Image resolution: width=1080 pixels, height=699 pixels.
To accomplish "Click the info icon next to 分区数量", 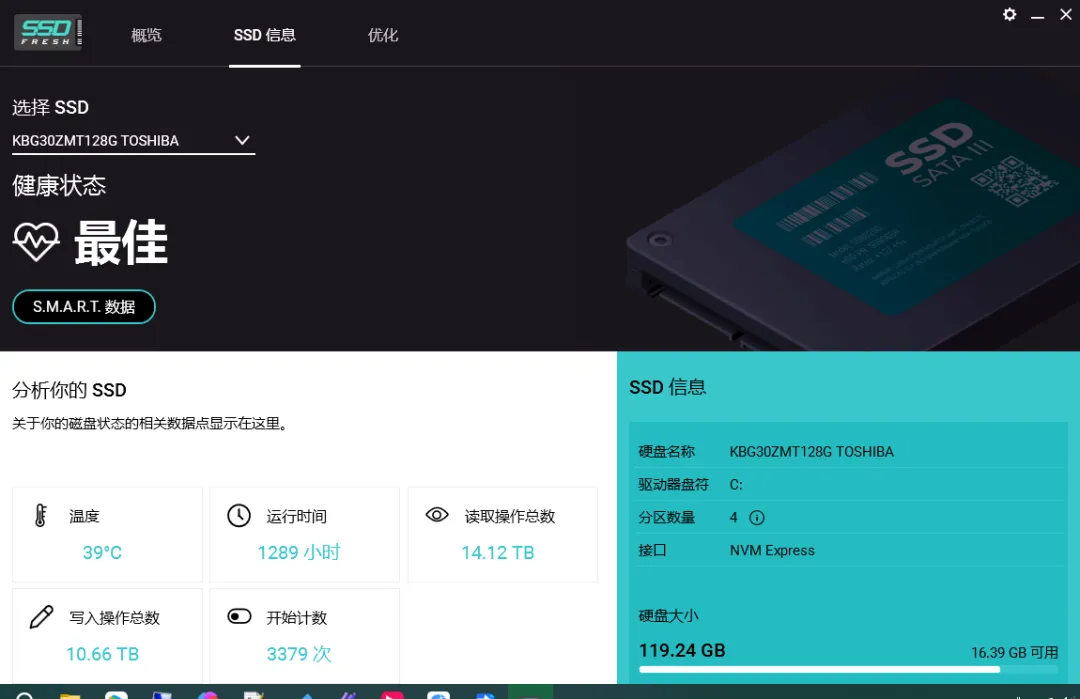I will pos(756,518).
